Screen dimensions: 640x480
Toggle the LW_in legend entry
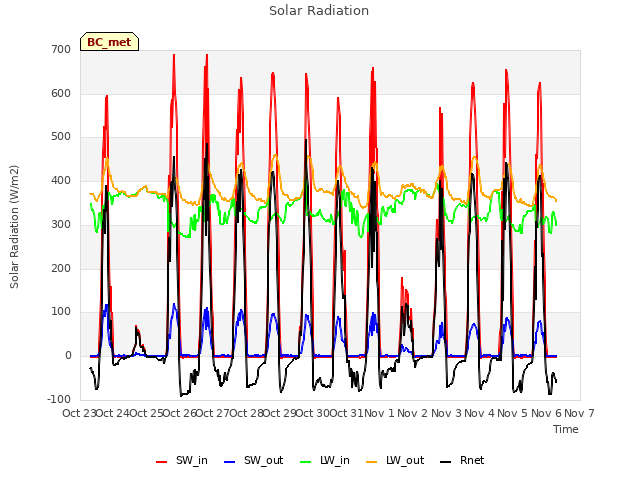325,460
